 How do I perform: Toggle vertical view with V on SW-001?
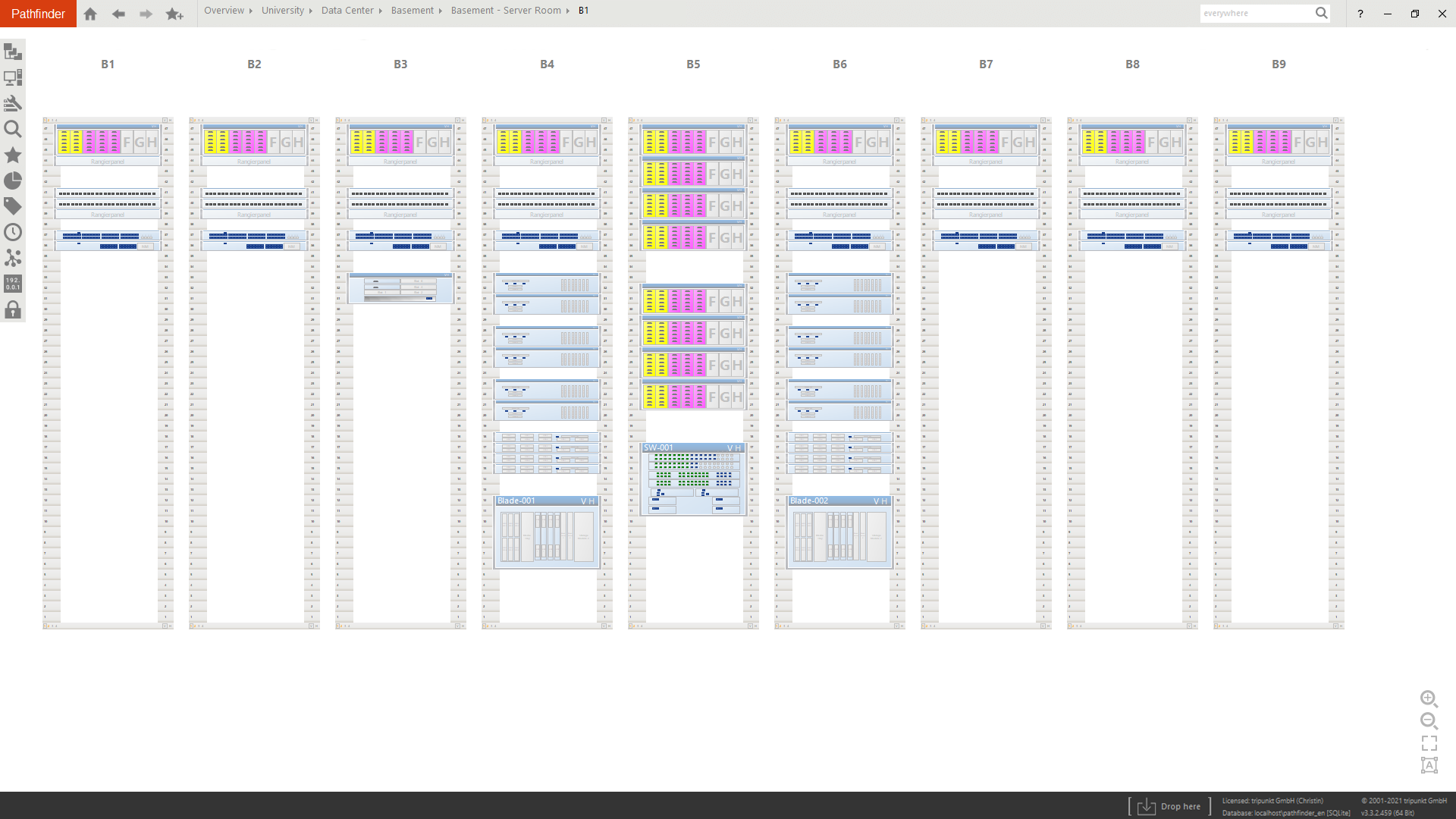tap(730, 447)
